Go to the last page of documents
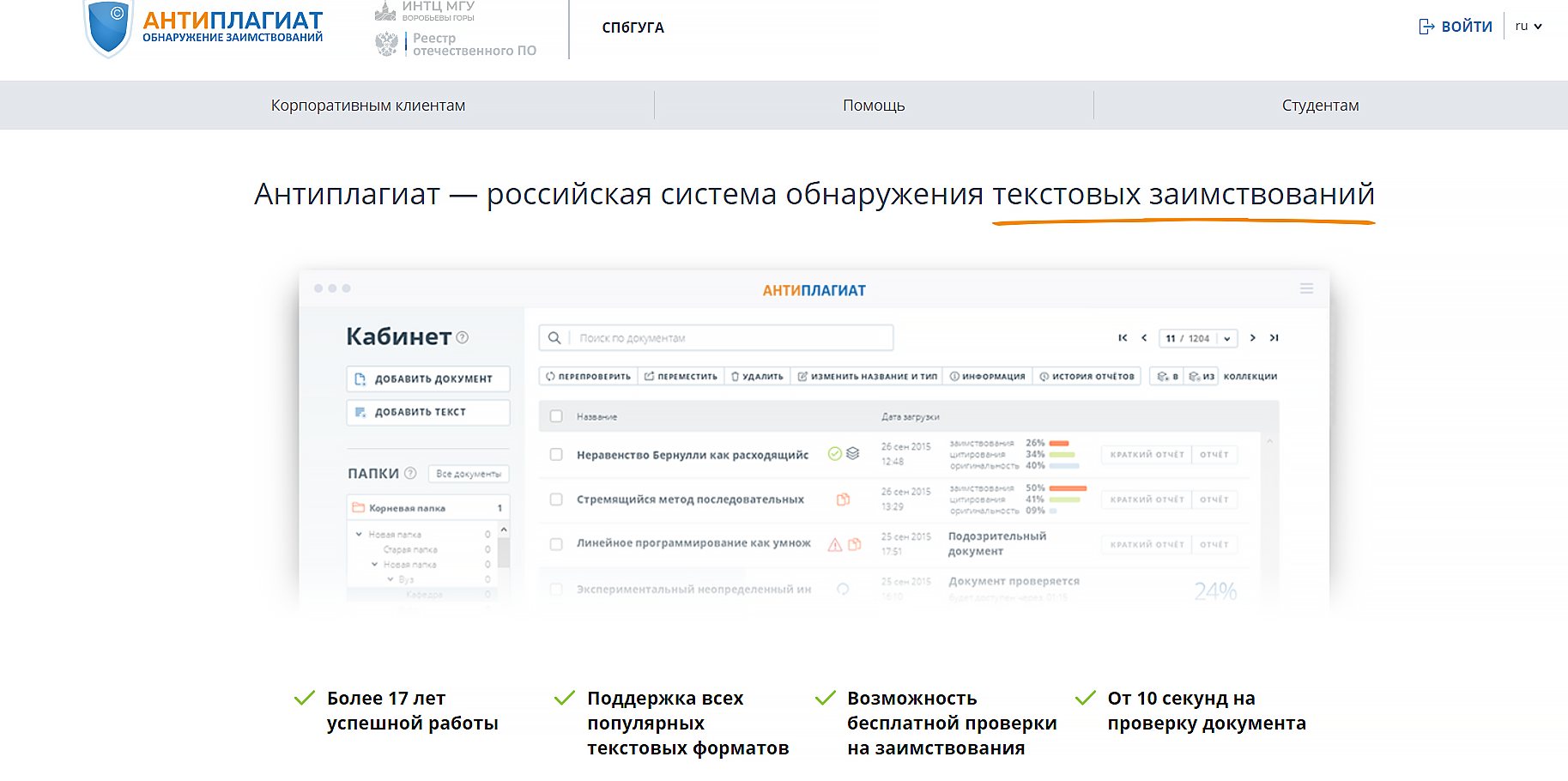Viewport: 1568px width, 781px height. (1274, 338)
